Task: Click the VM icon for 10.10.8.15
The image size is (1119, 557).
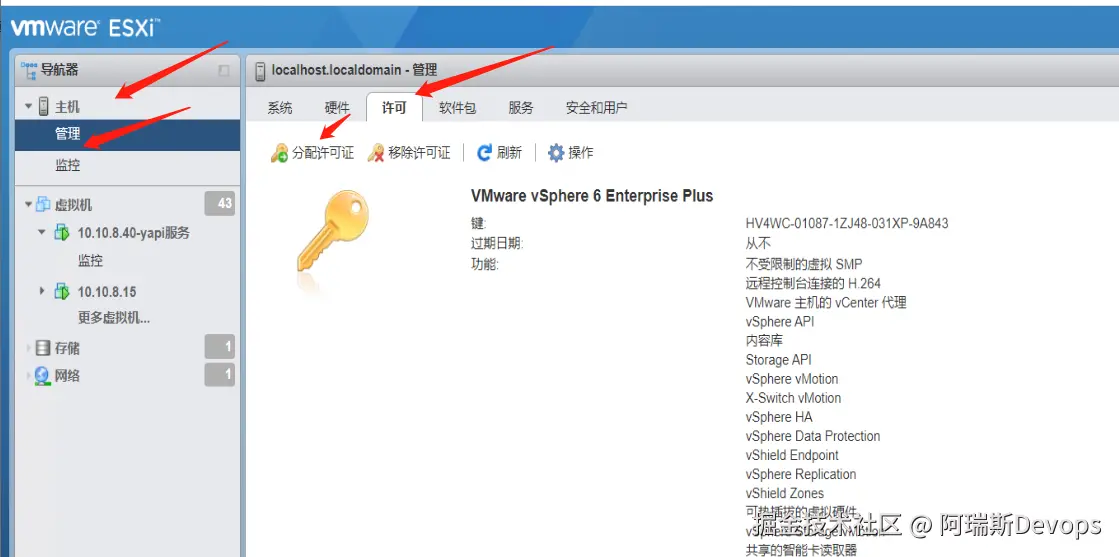Action: pos(62,291)
